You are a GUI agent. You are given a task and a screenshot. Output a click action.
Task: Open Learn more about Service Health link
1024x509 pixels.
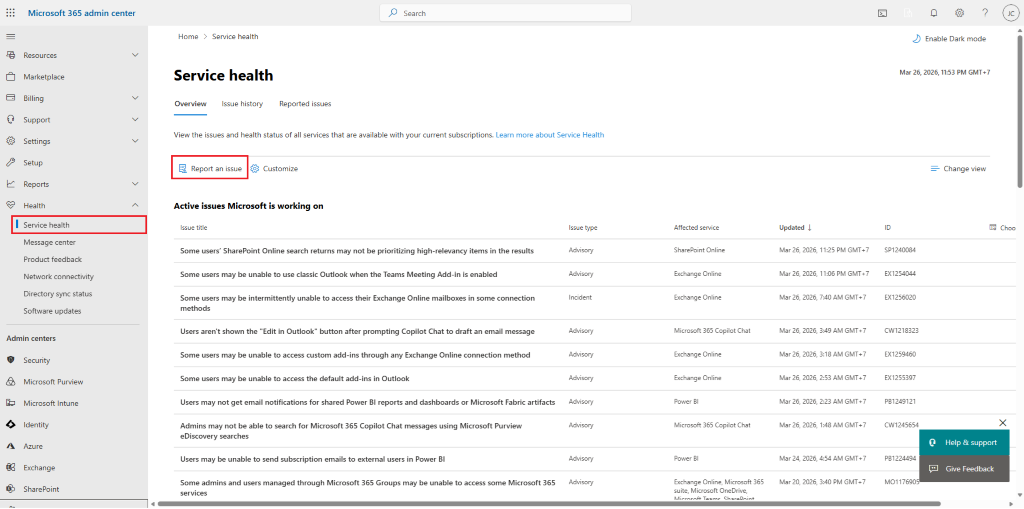(x=550, y=135)
